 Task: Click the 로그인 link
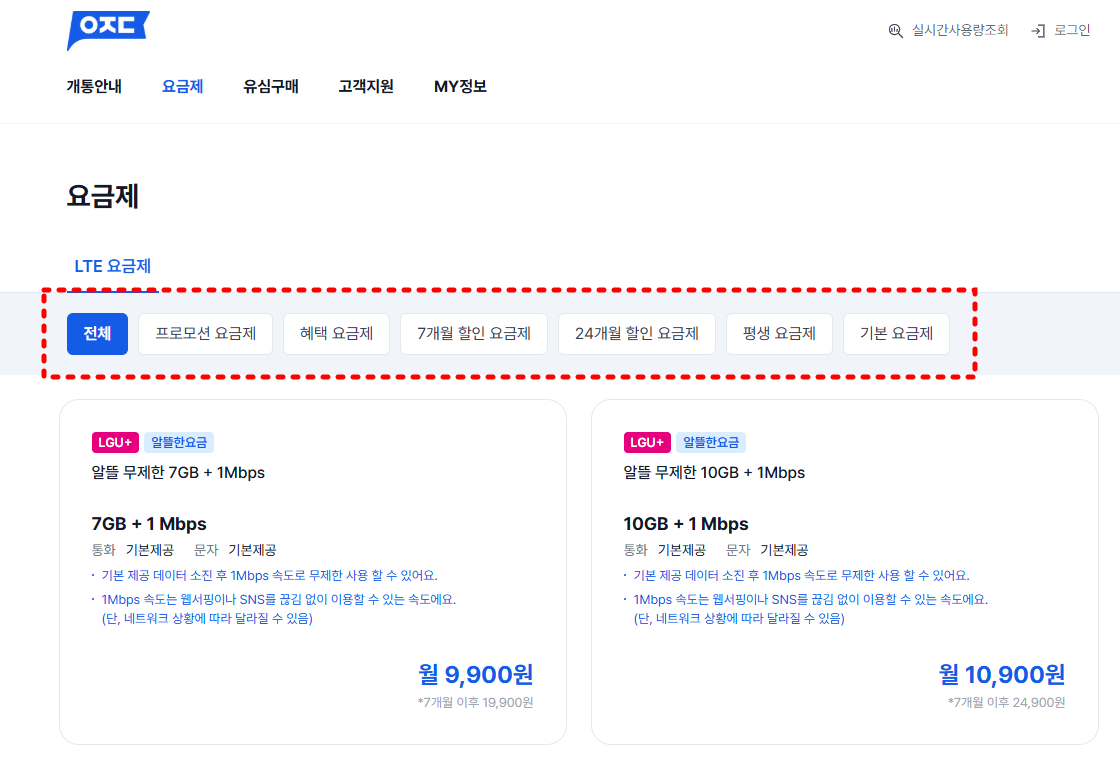(1072, 31)
